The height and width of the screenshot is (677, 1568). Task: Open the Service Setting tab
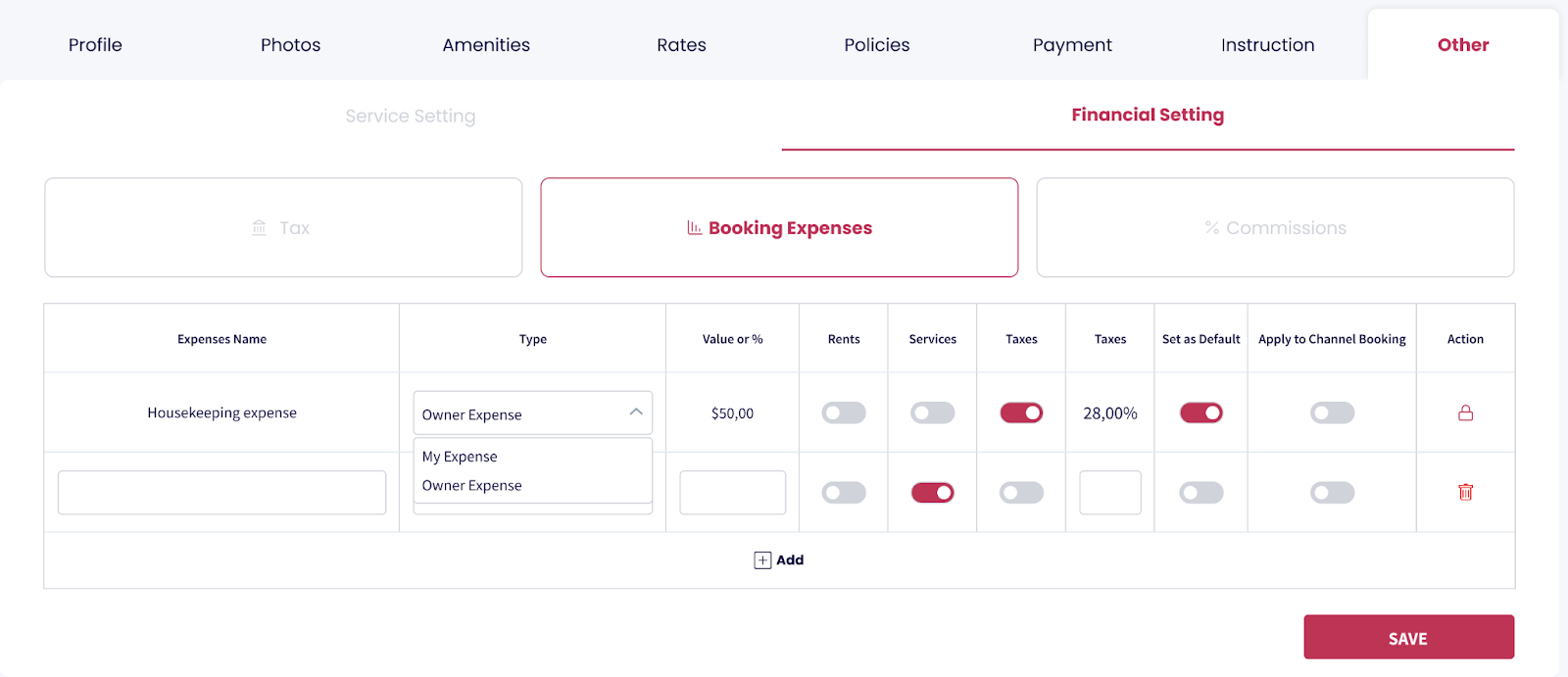(410, 116)
